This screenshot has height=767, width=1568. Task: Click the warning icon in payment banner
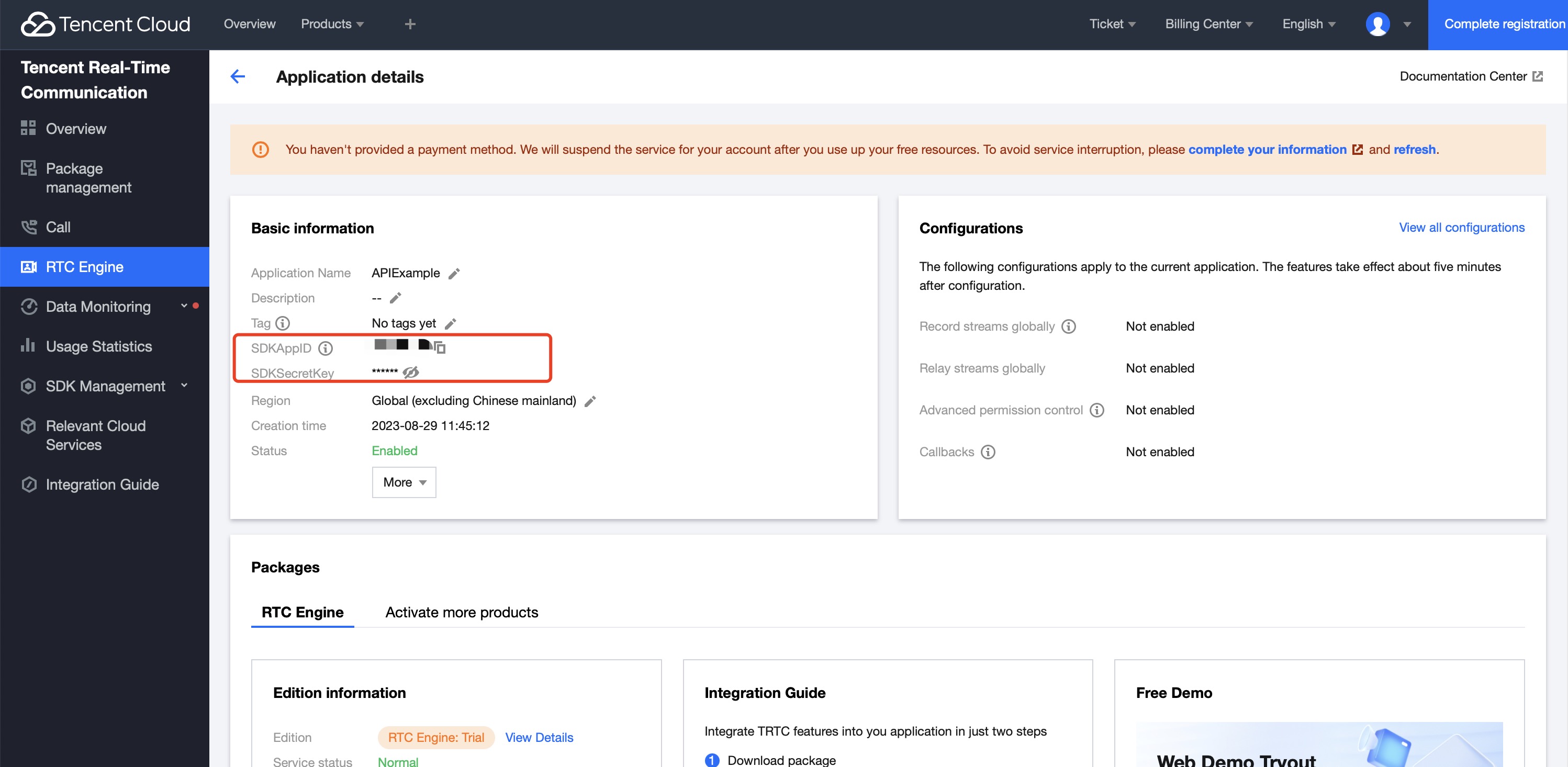tap(261, 149)
